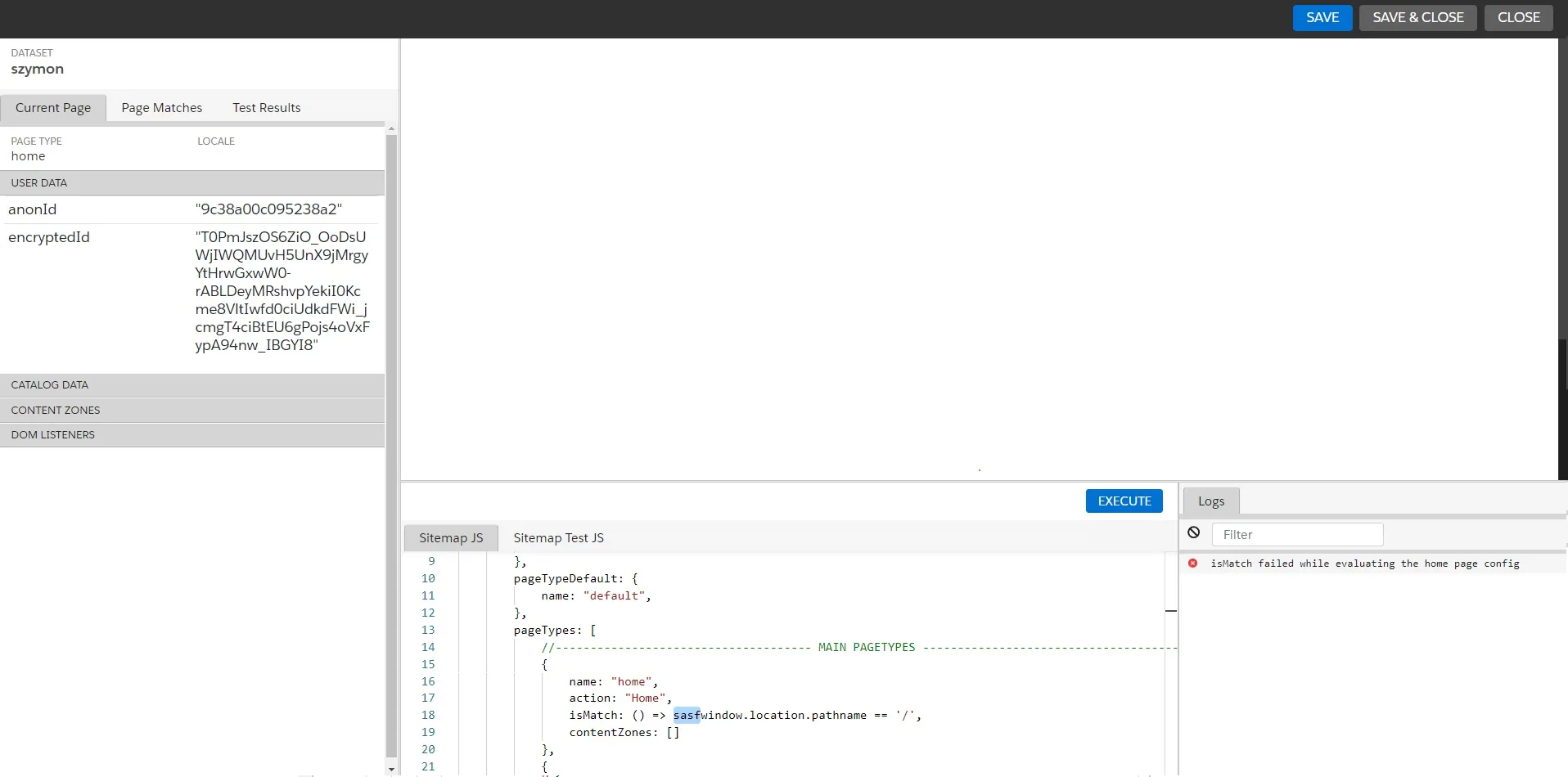Open the Logs tab
The width and height of the screenshot is (1568, 777).
pyautogui.click(x=1210, y=501)
